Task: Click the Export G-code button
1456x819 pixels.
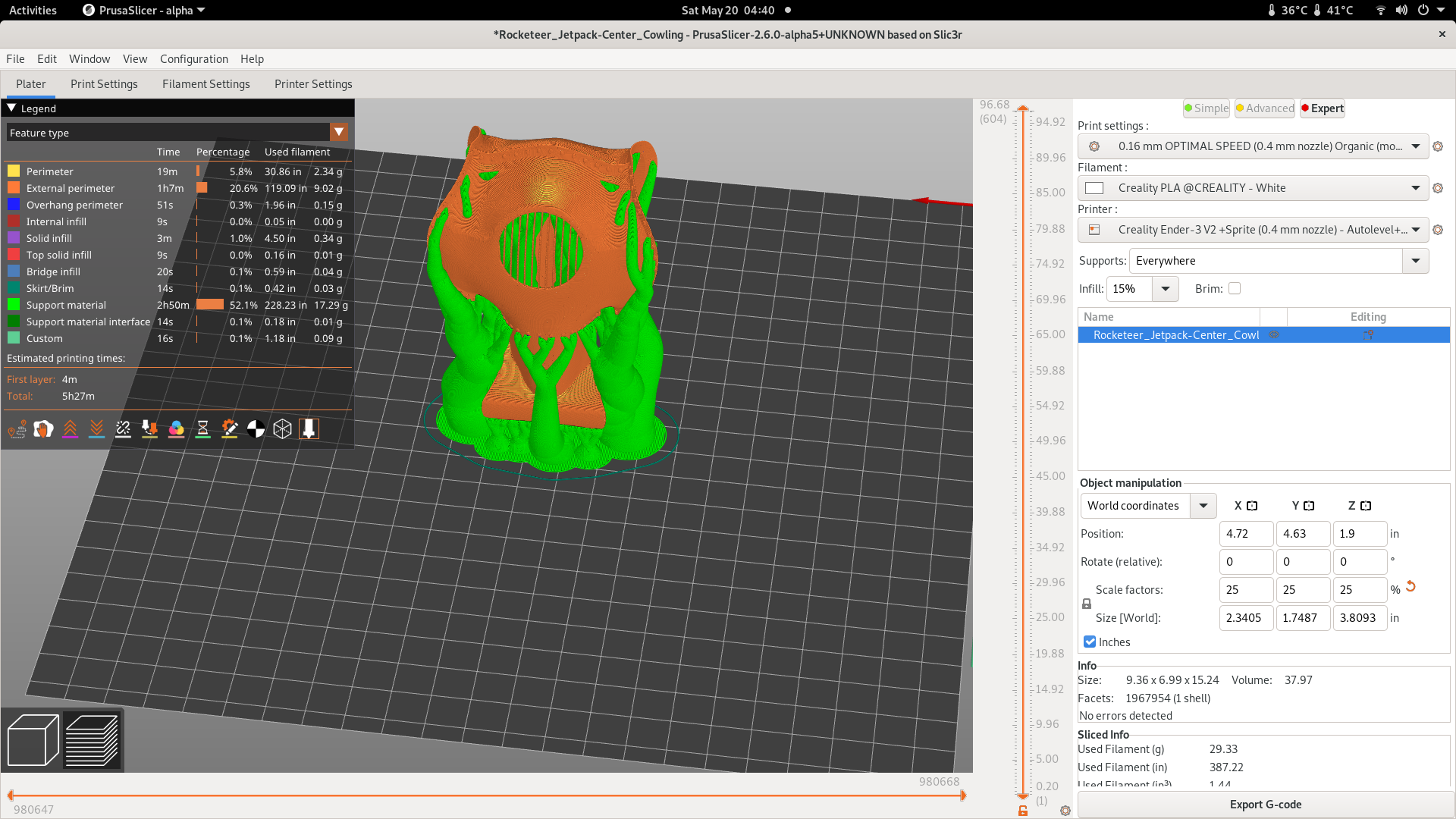Action: pos(1266,805)
